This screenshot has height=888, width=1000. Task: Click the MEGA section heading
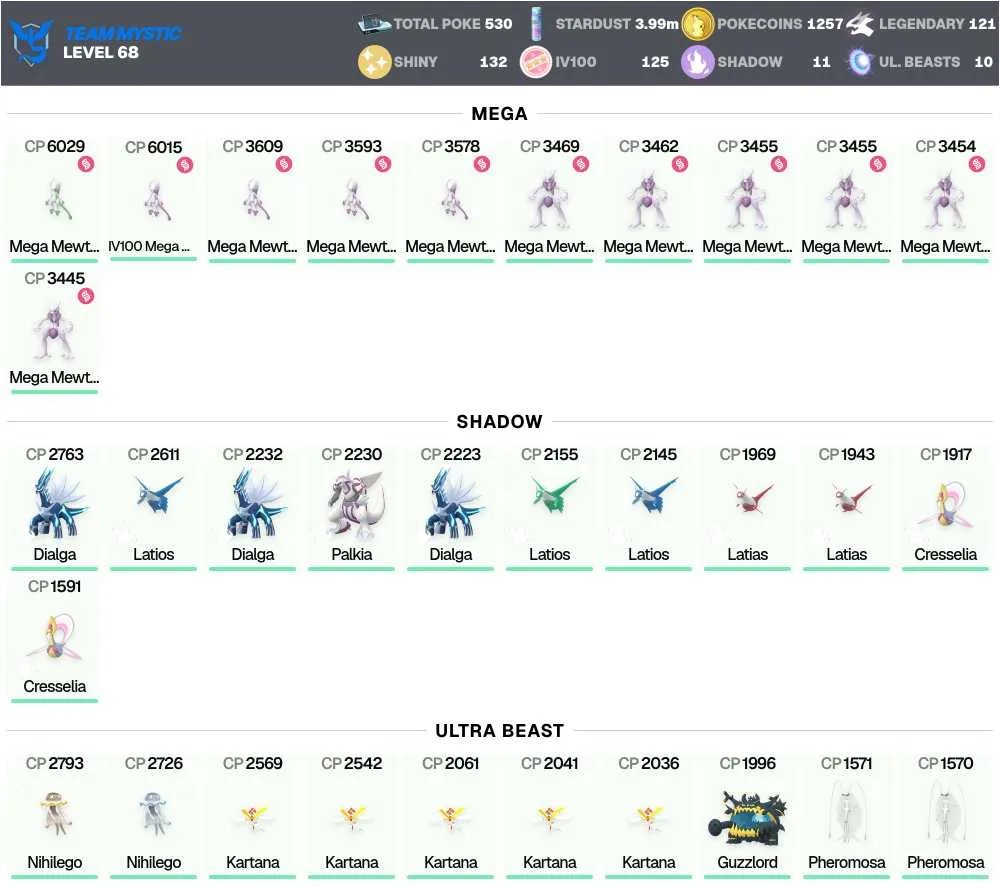500,114
